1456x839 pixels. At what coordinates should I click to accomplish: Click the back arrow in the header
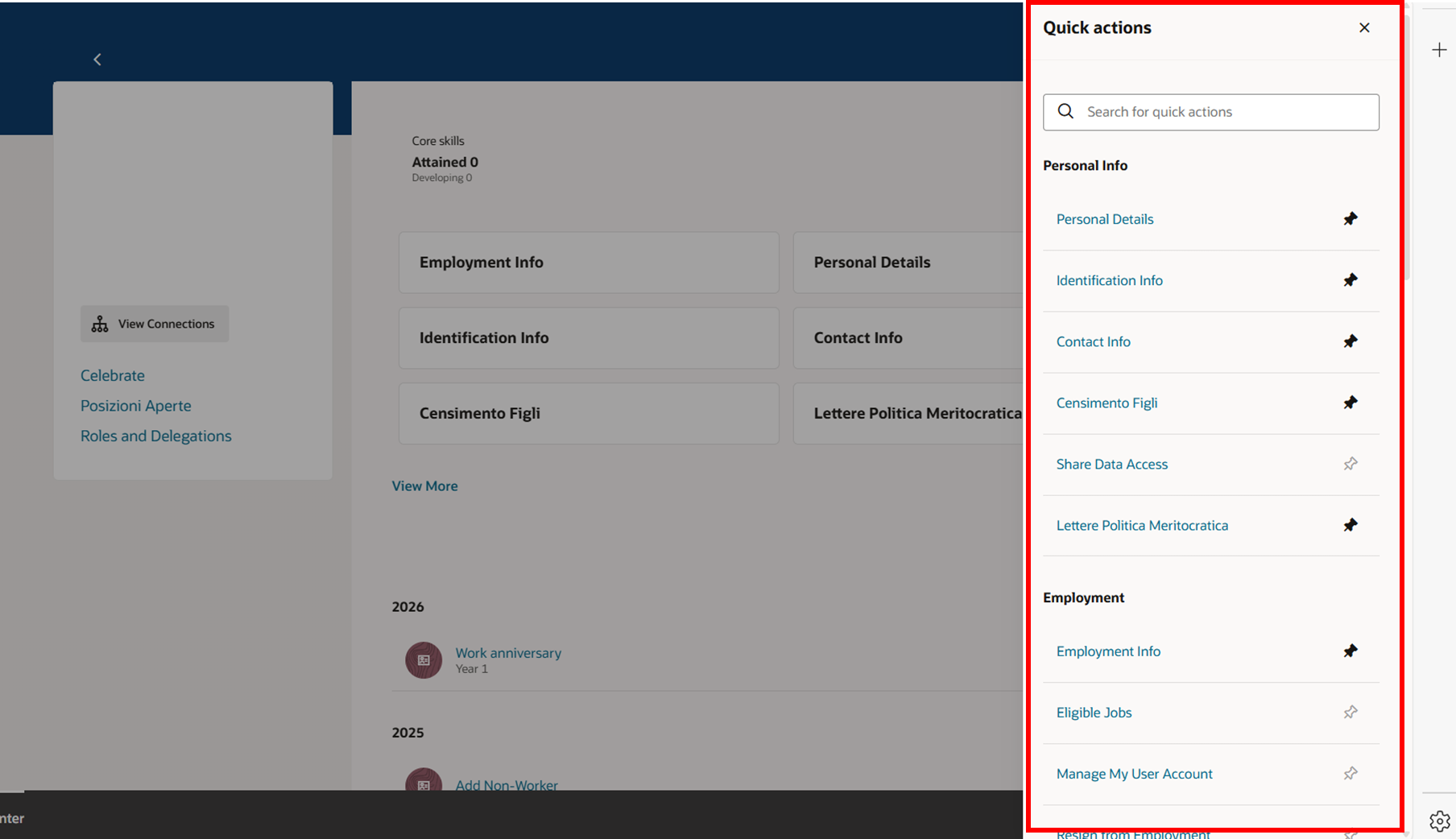(97, 60)
